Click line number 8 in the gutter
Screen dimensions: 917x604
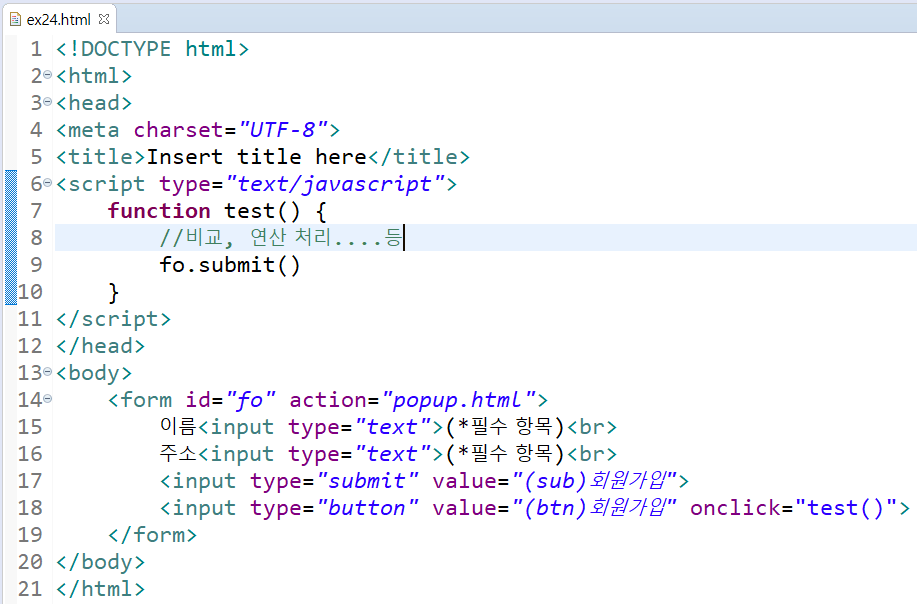[36, 237]
